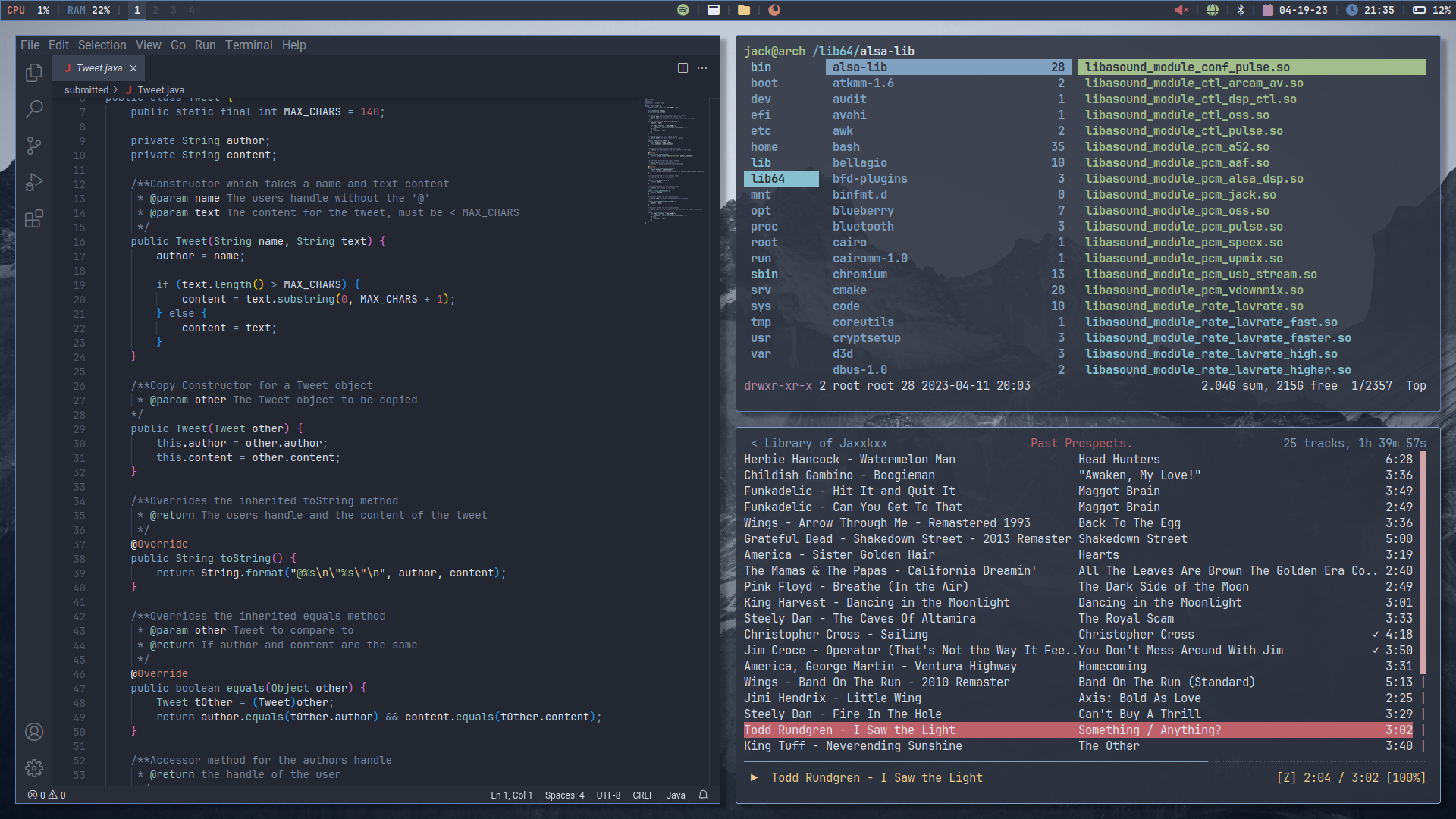Open the Terminal menu
This screenshot has width=1456, height=819.
(x=249, y=45)
